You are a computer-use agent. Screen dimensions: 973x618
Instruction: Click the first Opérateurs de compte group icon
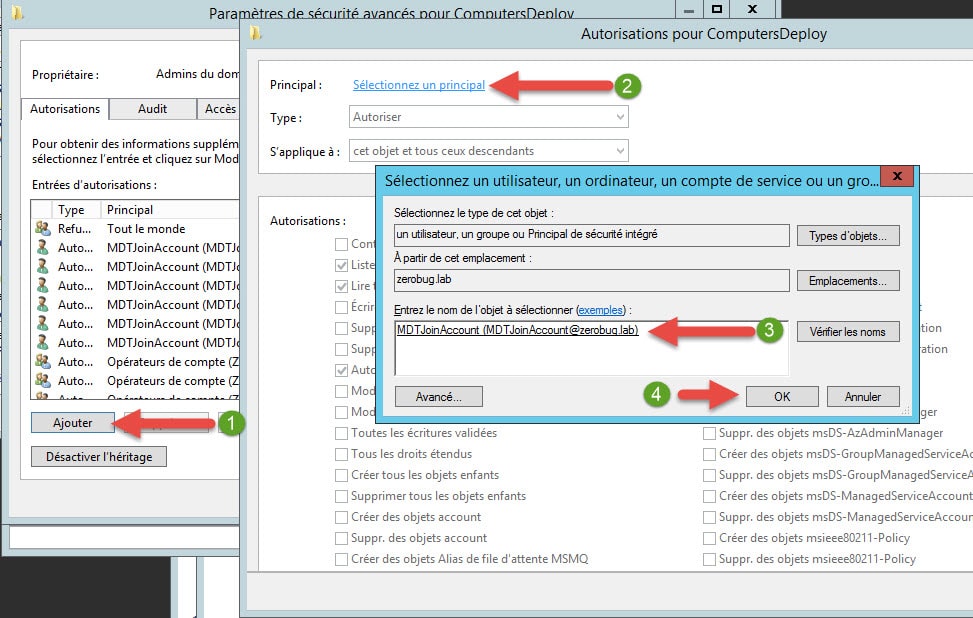click(42, 361)
